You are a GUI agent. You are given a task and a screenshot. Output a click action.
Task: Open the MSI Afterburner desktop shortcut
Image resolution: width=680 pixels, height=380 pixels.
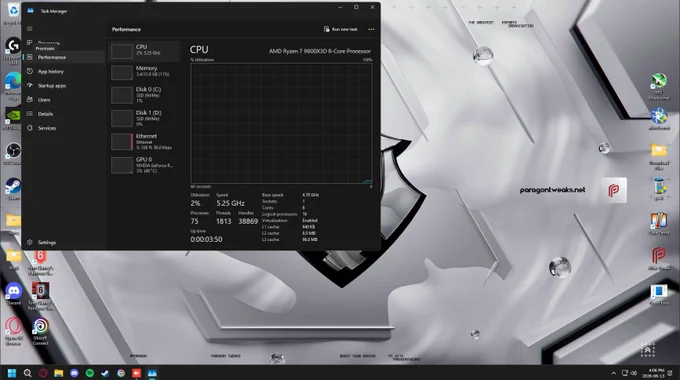tap(659, 87)
